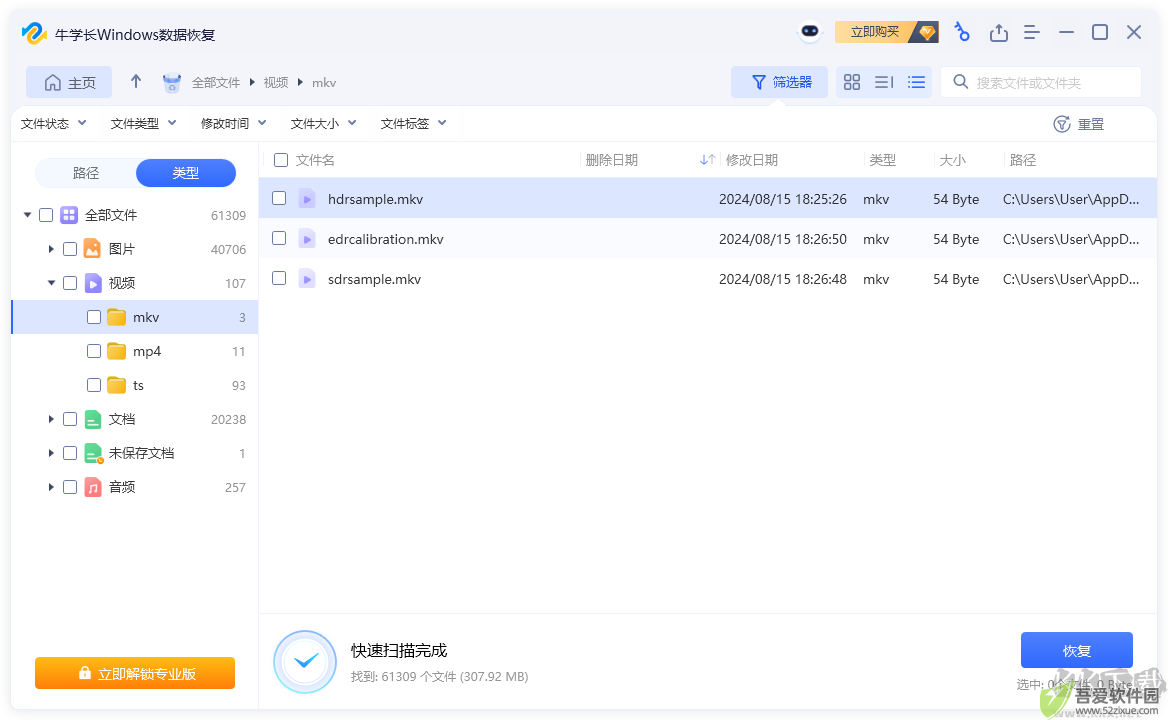1168x720 pixels.
Task: Check the box for hdrsample.mkv
Action: pos(279,198)
